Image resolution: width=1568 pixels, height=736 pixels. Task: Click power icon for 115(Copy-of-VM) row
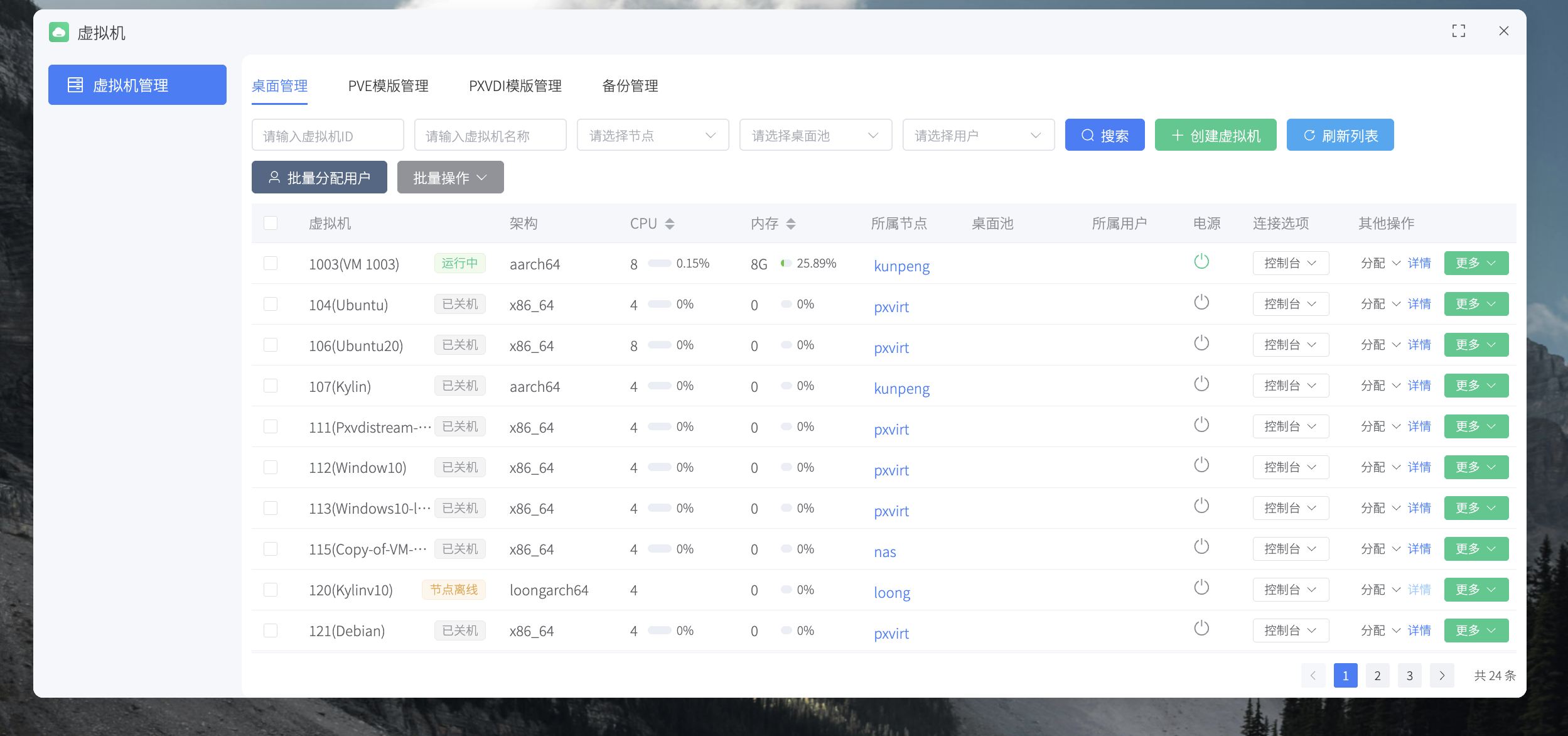click(1201, 546)
